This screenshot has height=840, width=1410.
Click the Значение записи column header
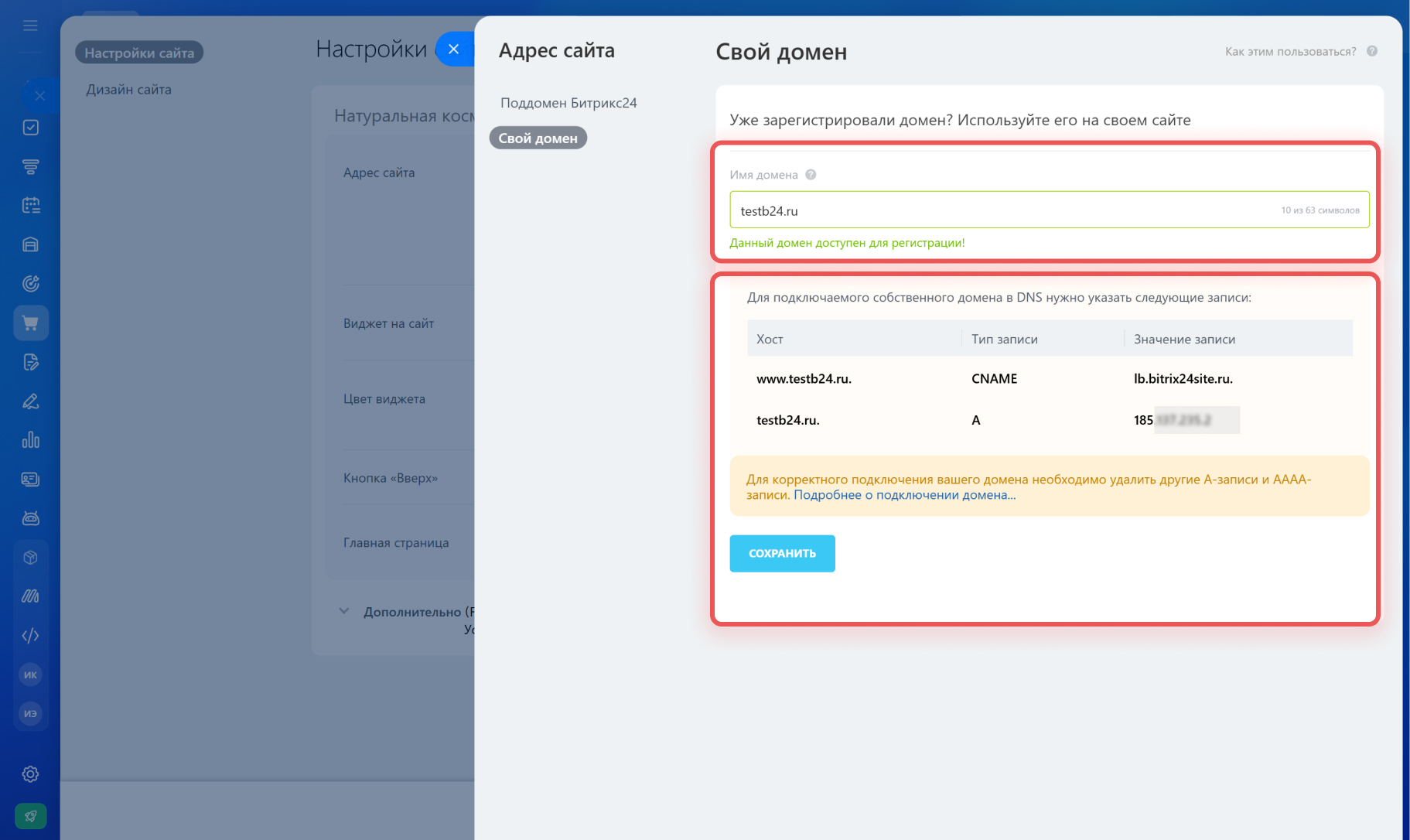coord(1184,339)
